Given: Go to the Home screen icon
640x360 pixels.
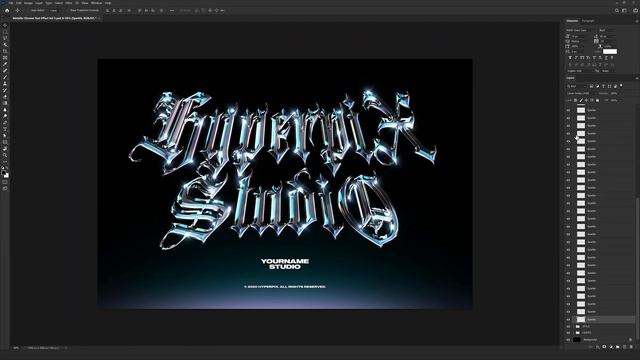Looking at the screenshot, I should pos(7,11).
